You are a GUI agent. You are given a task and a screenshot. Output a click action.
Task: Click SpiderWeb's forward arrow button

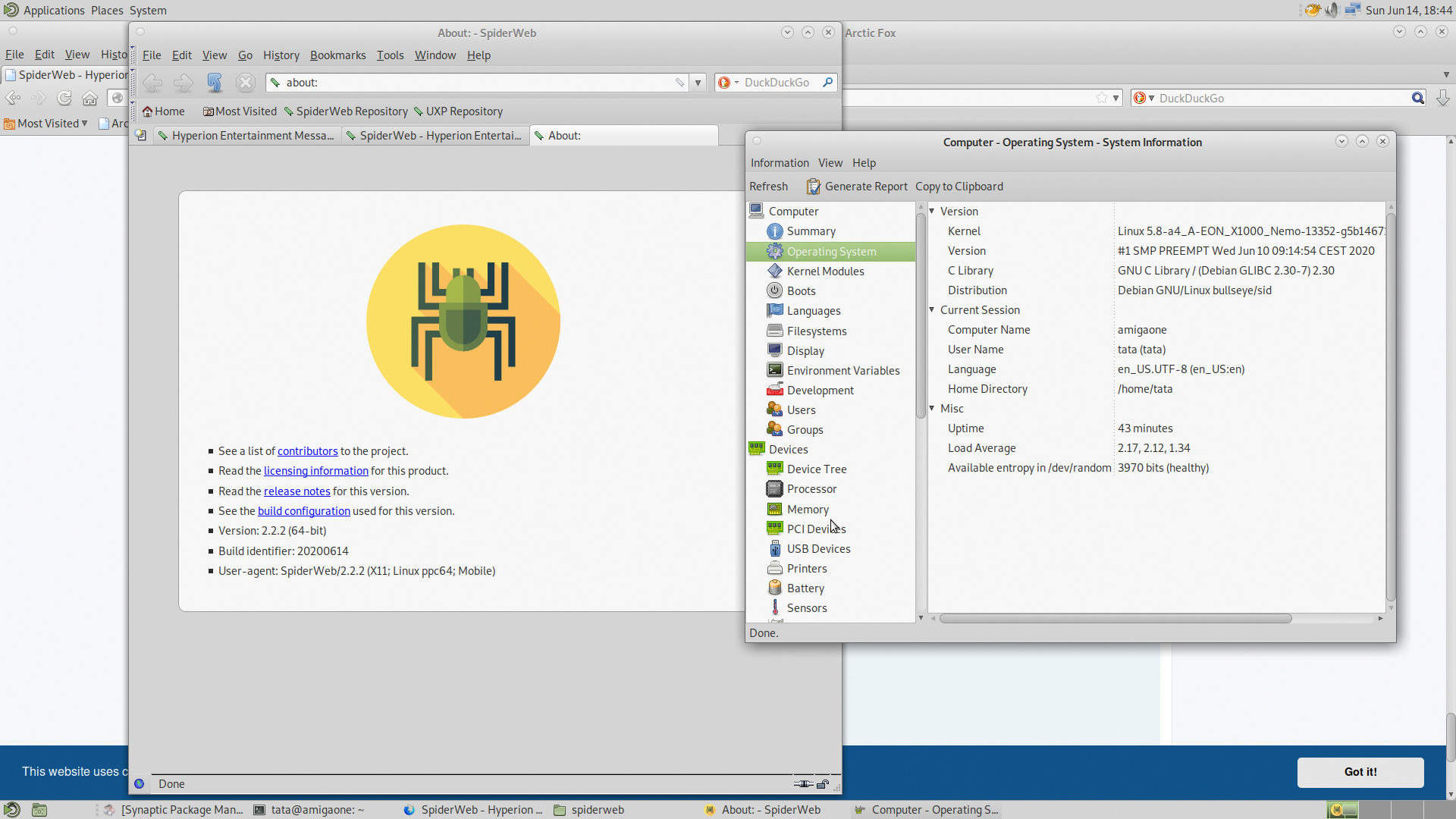click(183, 83)
